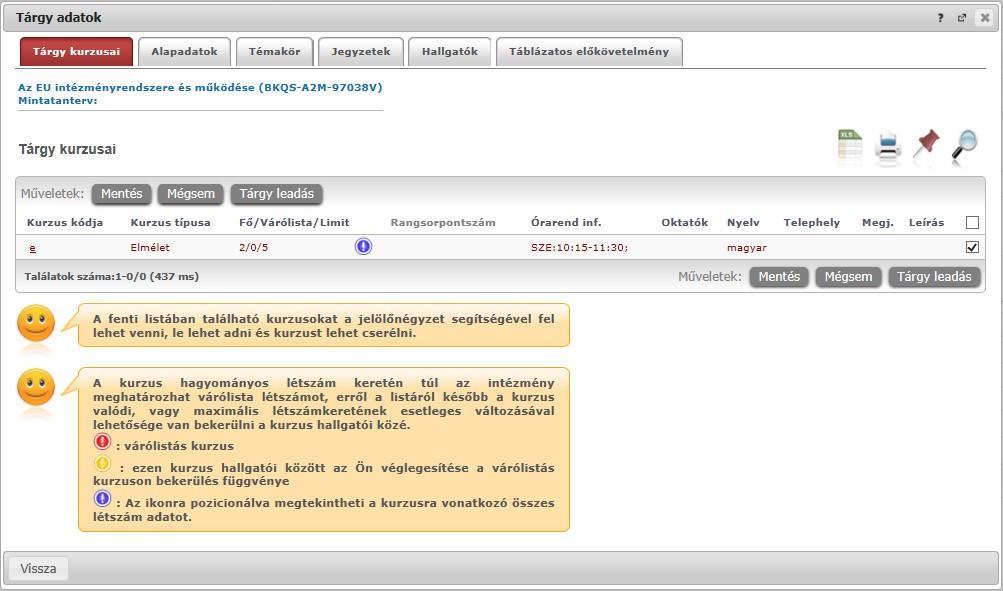
Task: Click the blue exclamation legend icon
Action: 102,498
